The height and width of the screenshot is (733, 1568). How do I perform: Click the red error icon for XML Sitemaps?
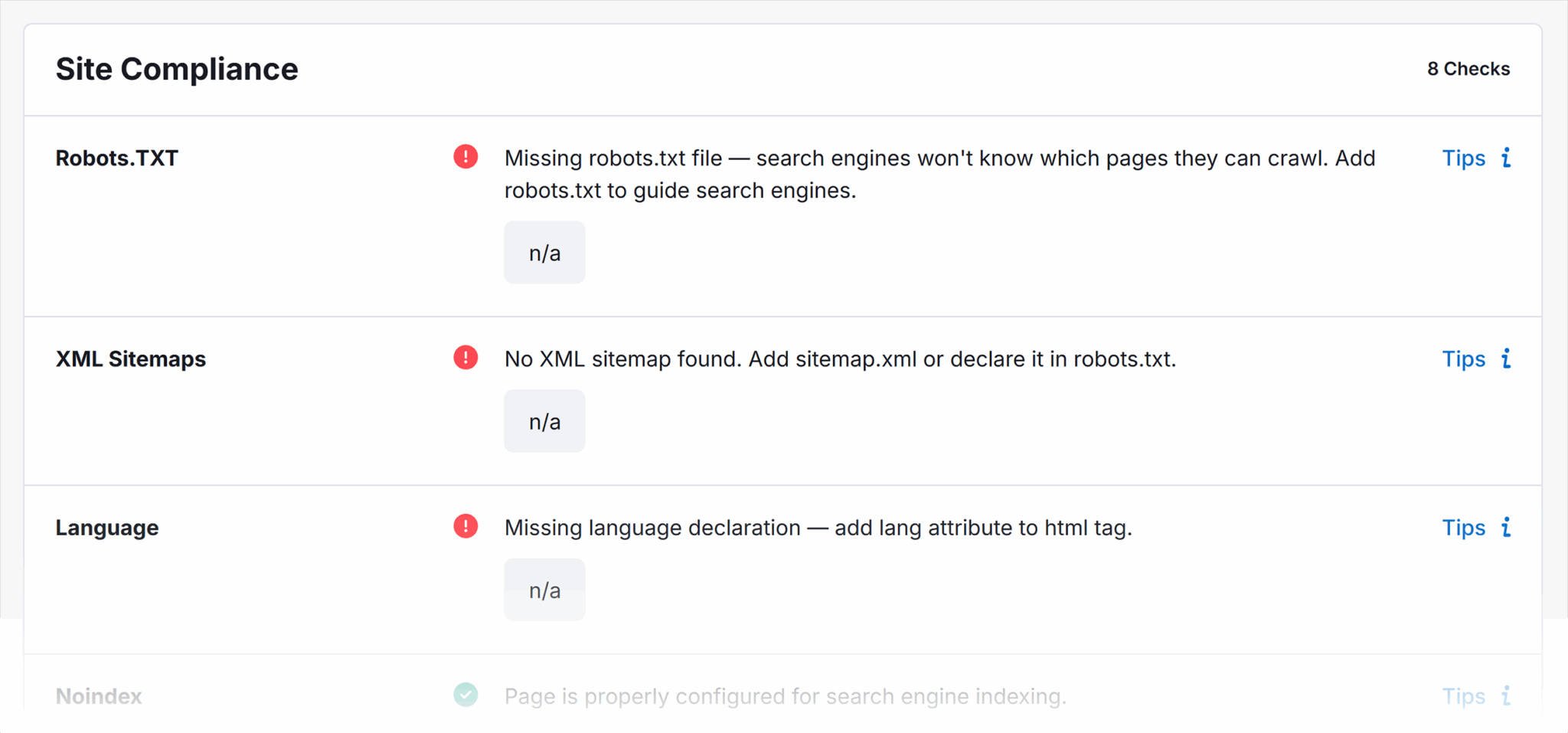click(465, 358)
